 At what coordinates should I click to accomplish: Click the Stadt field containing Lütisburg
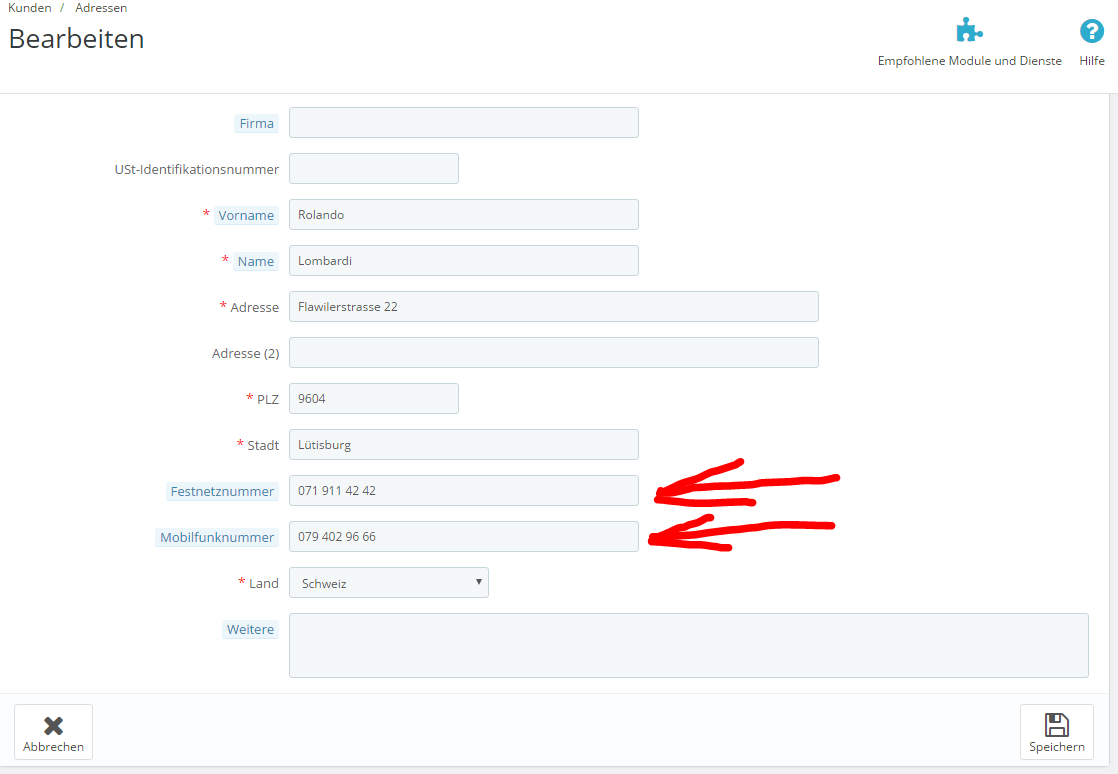463,445
